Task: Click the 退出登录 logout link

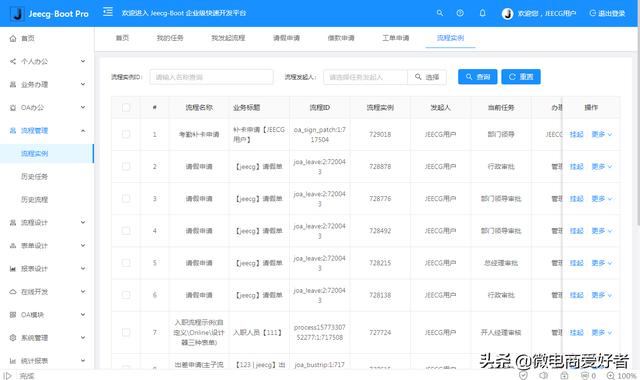Action: (607, 13)
